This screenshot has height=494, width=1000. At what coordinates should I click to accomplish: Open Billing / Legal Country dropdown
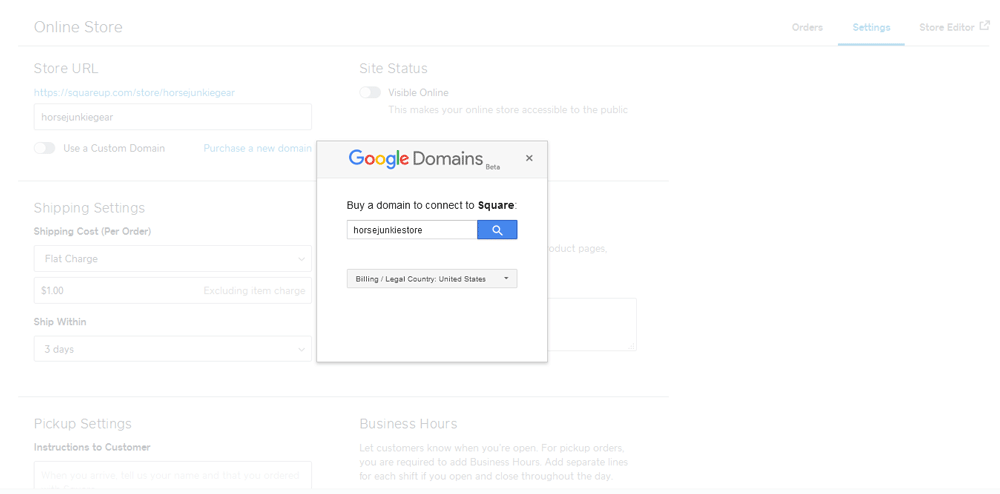click(x=432, y=279)
